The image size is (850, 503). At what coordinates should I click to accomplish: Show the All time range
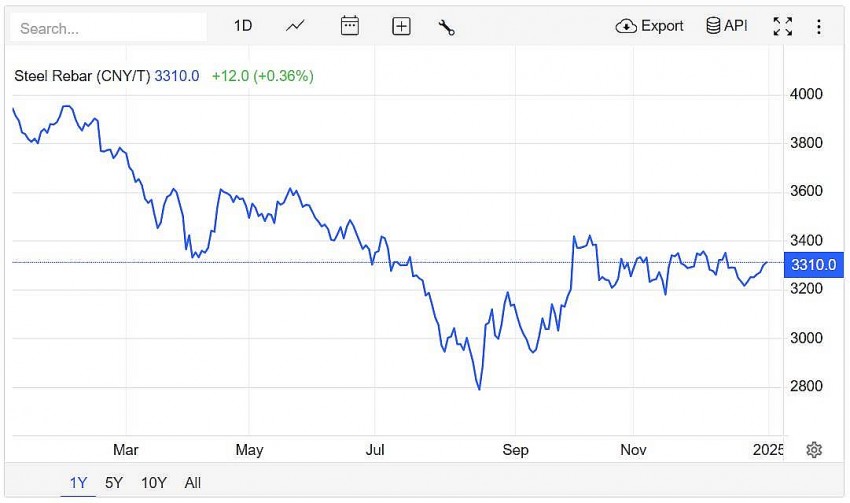[193, 483]
